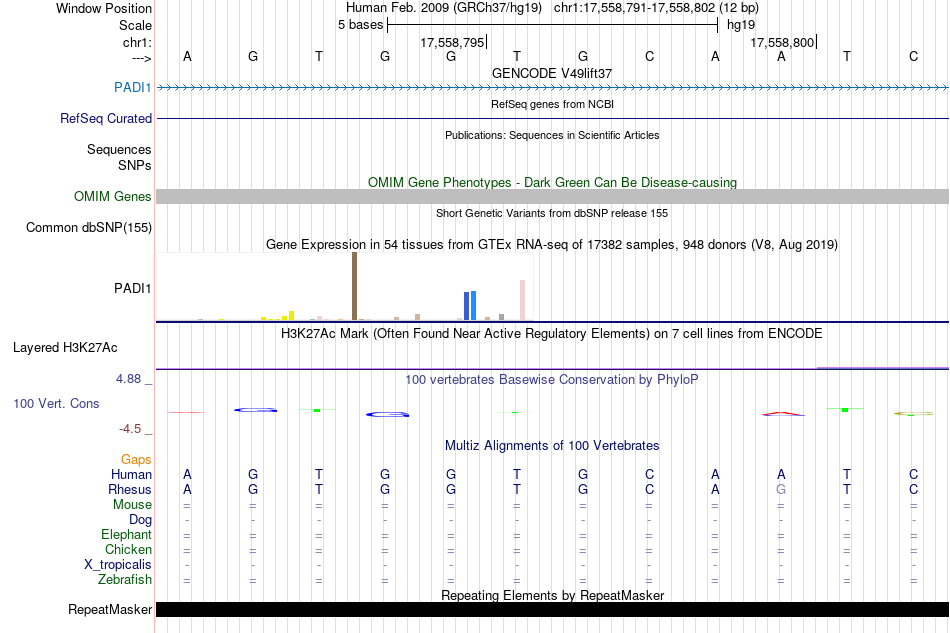This screenshot has width=950, height=633.
Task: Click the 'chr1:' ruler label
Action: (137, 42)
